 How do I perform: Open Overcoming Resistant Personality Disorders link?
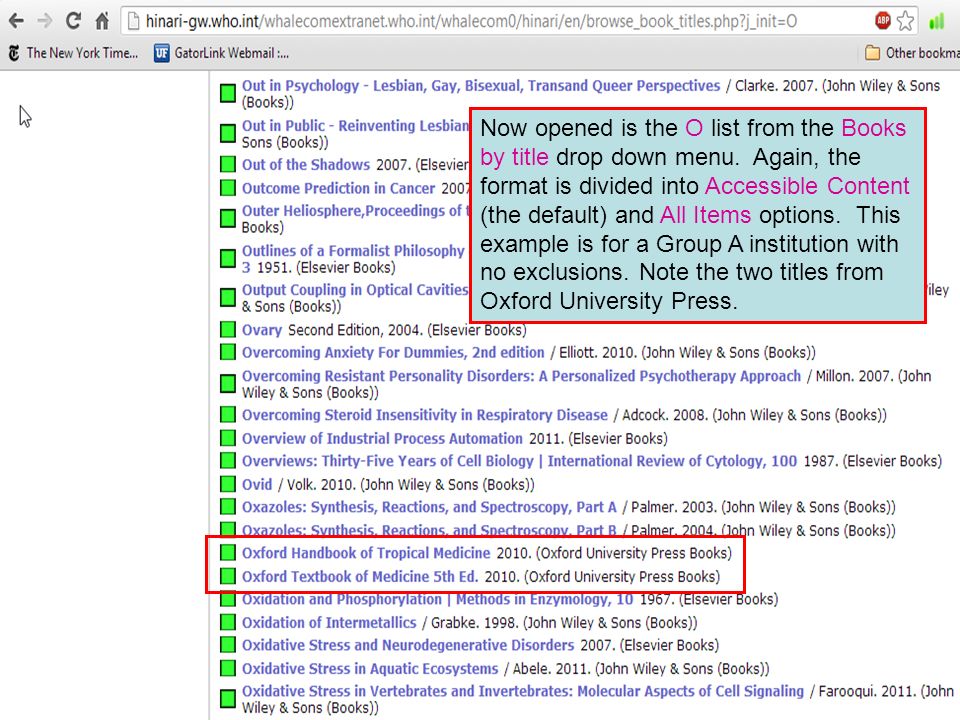point(521,376)
